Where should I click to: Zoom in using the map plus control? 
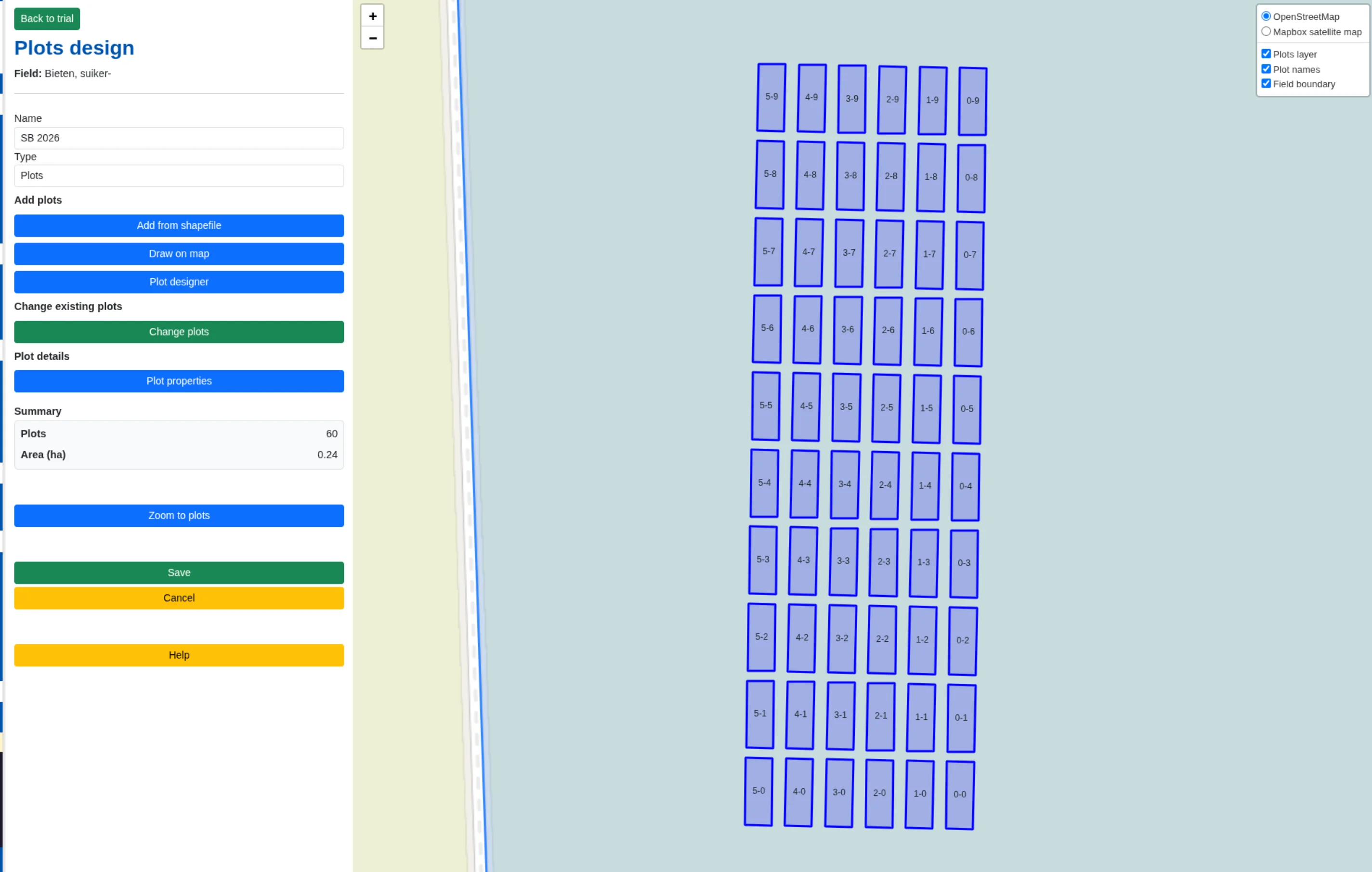(x=372, y=16)
